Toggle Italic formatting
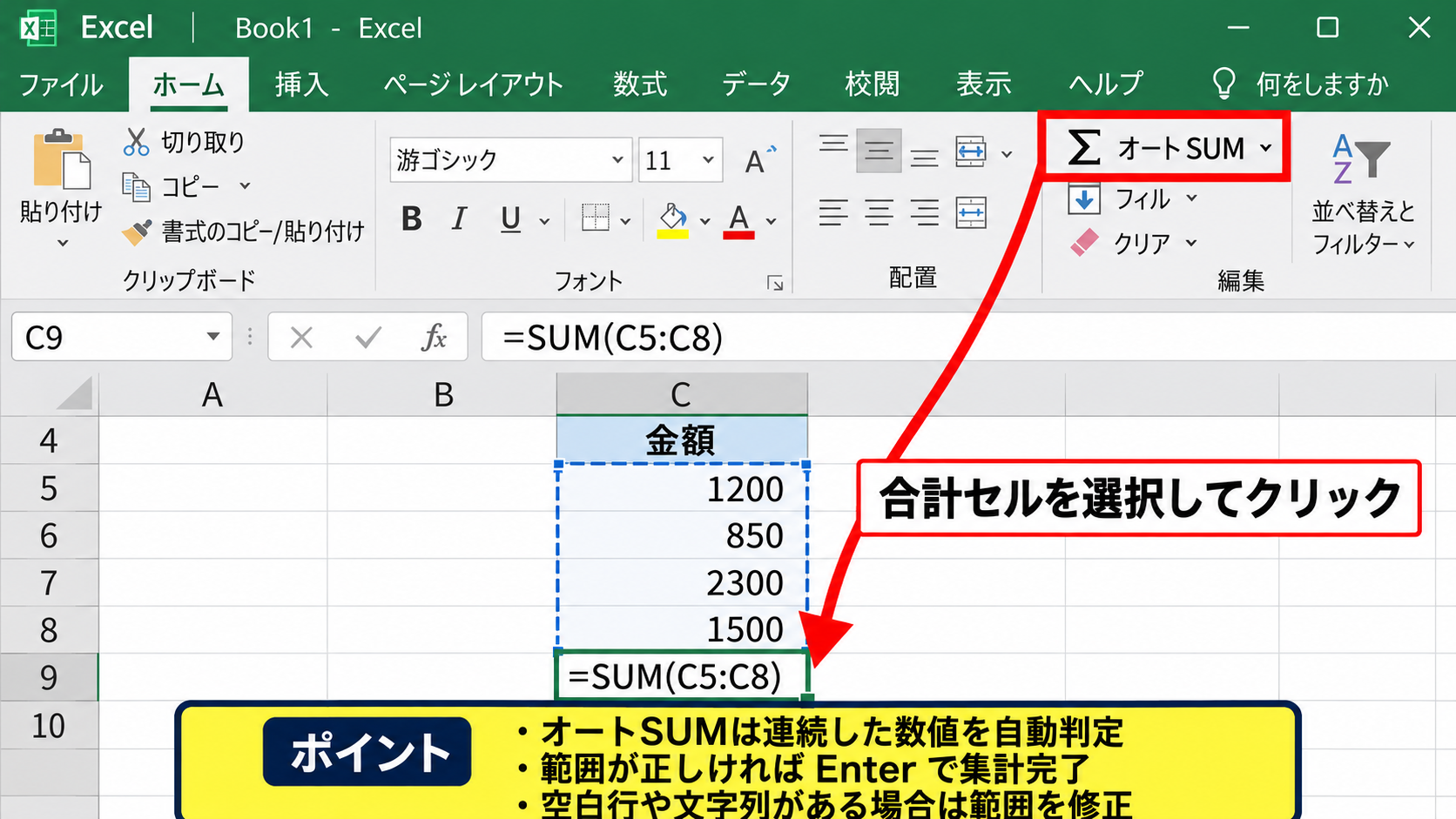1456x819 pixels. point(459,218)
